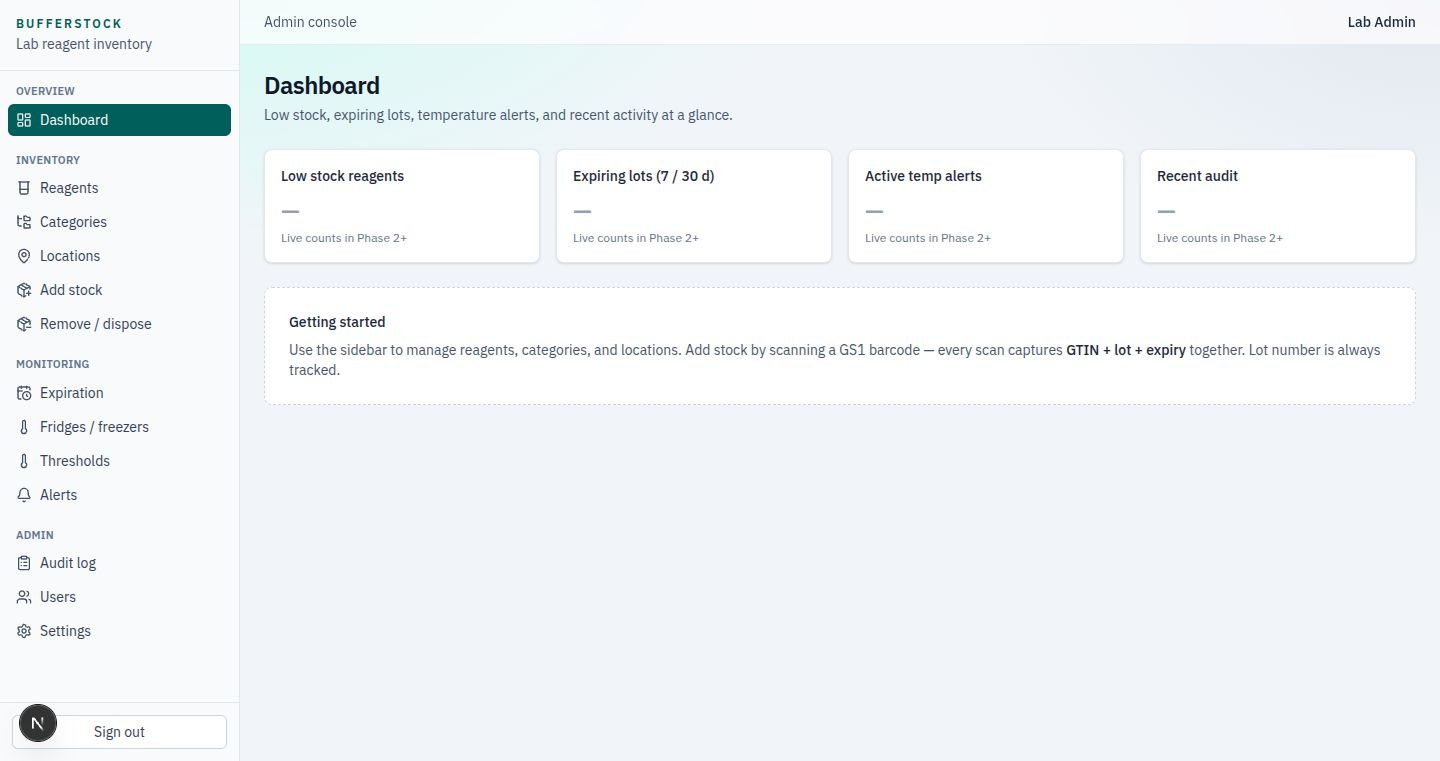Click the Reagents beaker icon
1440x761 pixels.
point(24,188)
